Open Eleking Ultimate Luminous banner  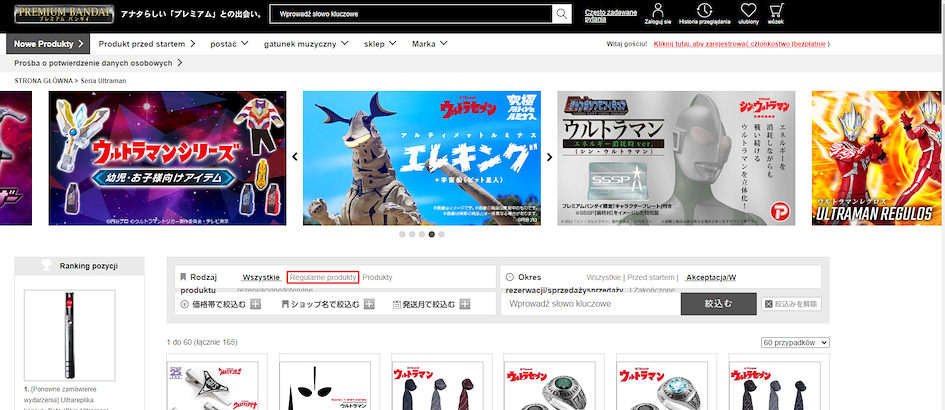tap(422, 158)
